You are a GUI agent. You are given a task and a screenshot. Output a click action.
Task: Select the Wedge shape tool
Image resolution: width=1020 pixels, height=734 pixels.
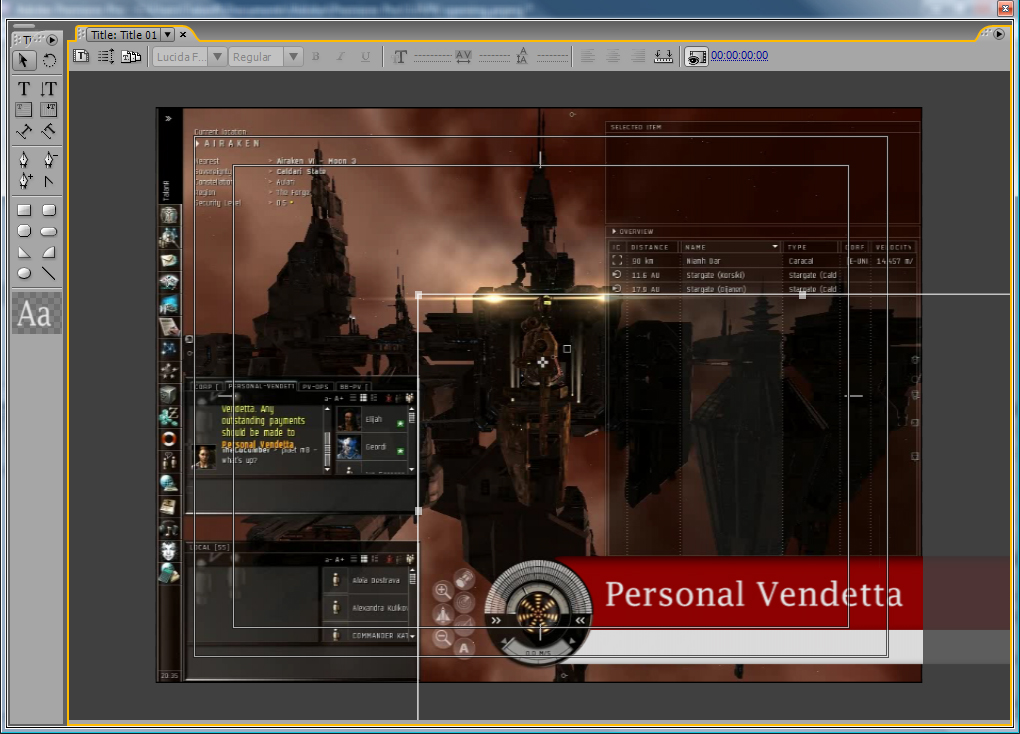(23, 252)
